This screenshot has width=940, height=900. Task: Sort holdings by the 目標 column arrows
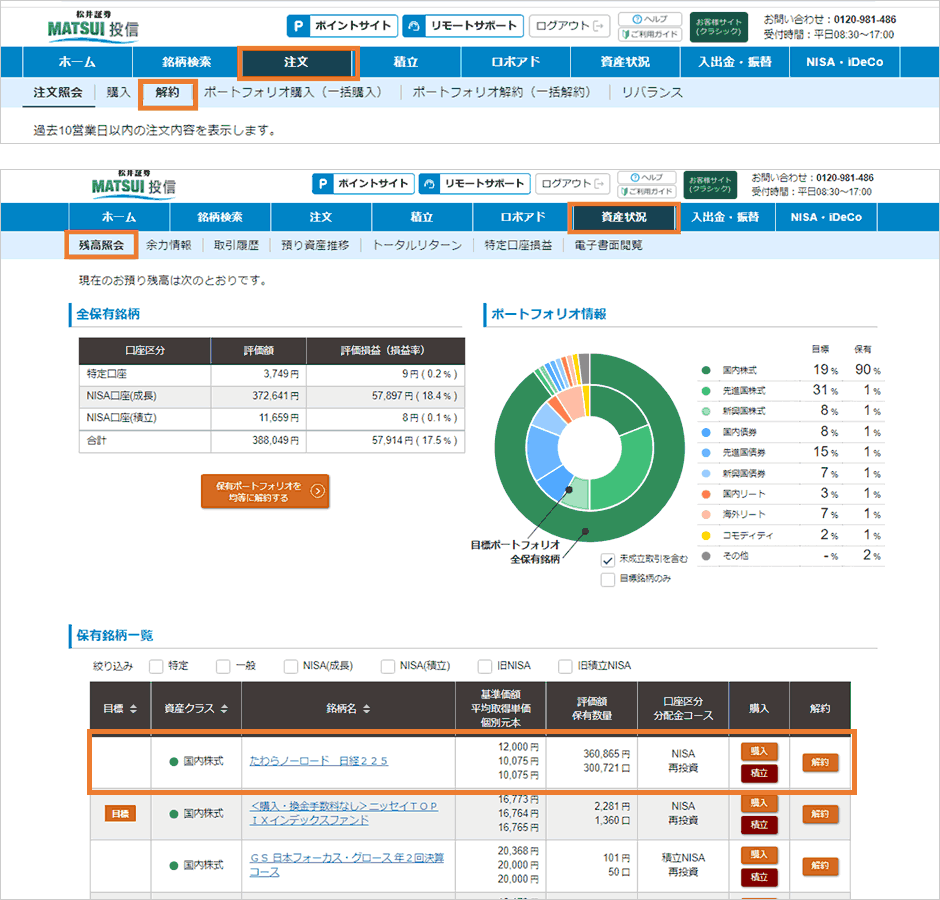point(133,708)
